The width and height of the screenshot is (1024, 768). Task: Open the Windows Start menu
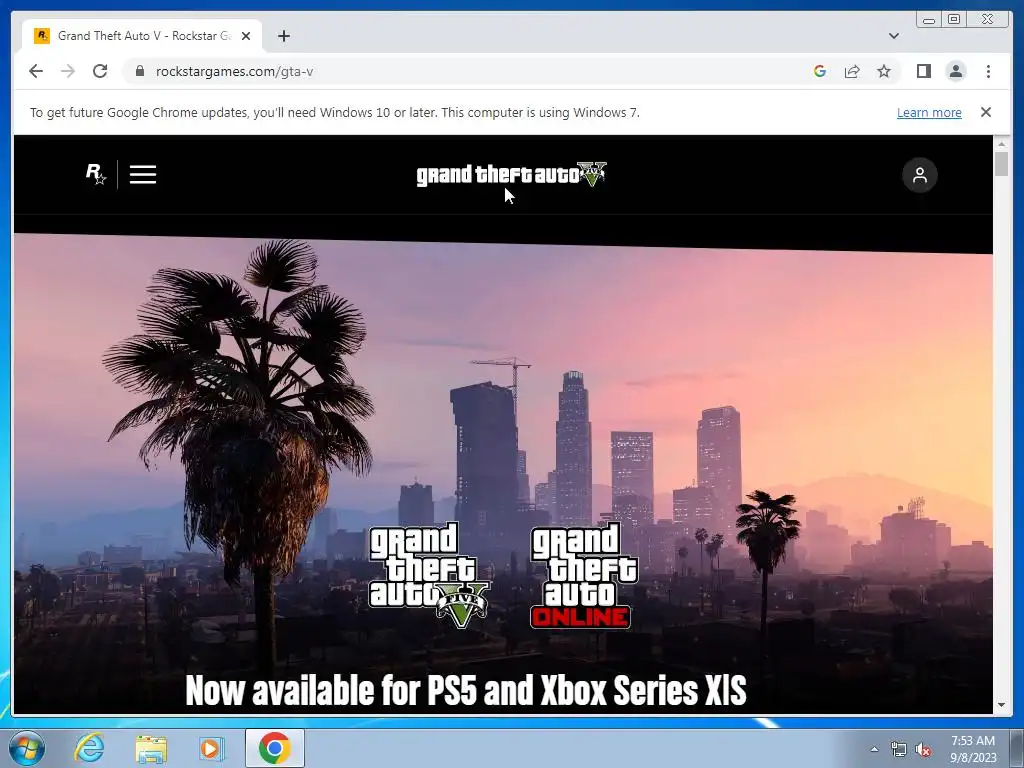(27, 748)
